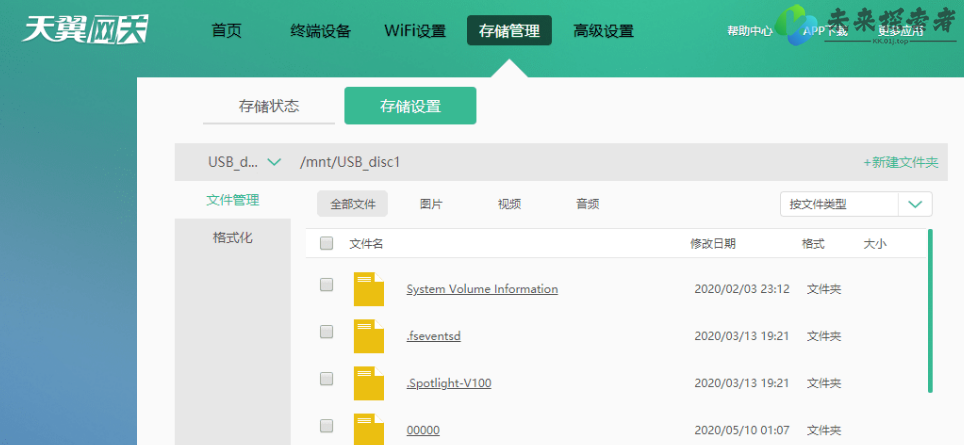Click the .fseventsd folder icon
This screenshot has width=964, height=445.
coord(369,336)
